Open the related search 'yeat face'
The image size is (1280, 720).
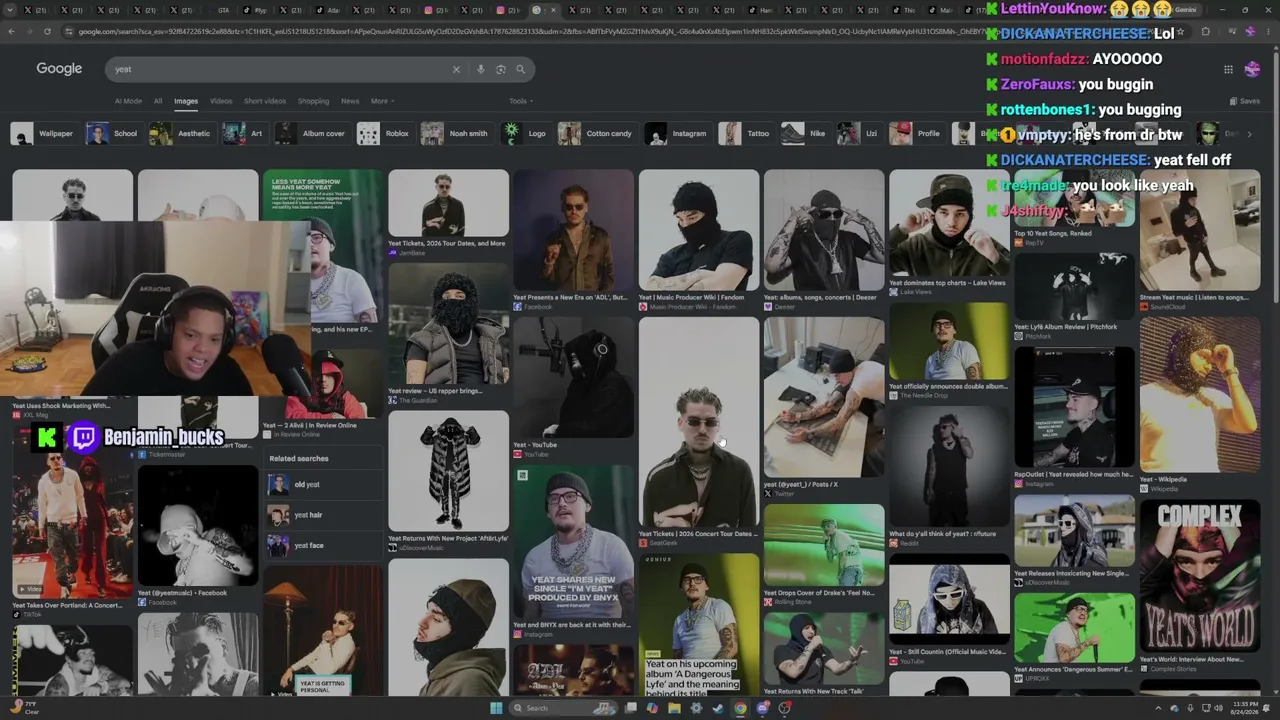click(x=324, y=546)
